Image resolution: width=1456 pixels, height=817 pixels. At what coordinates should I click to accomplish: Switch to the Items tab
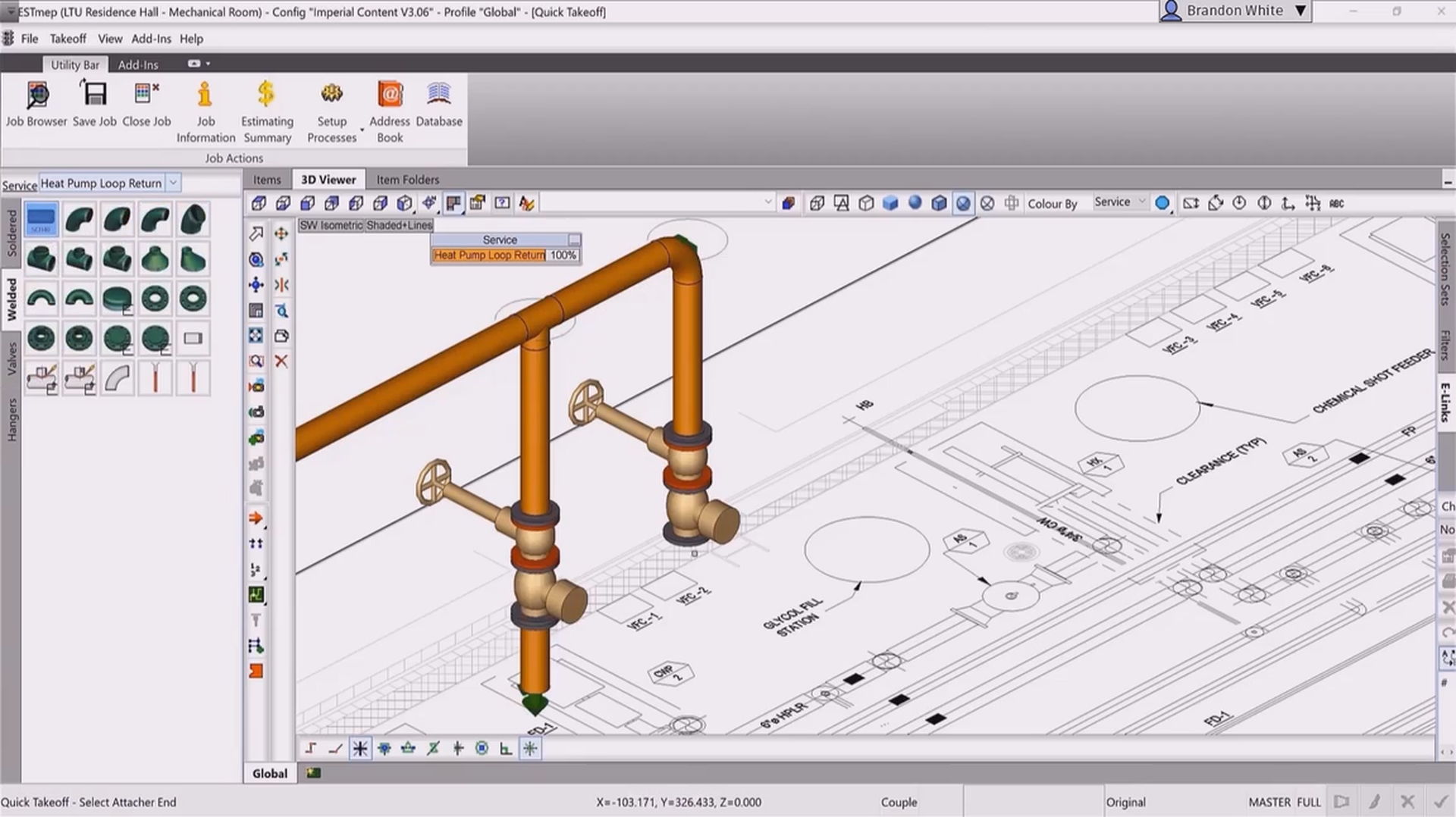click(267, 179)
